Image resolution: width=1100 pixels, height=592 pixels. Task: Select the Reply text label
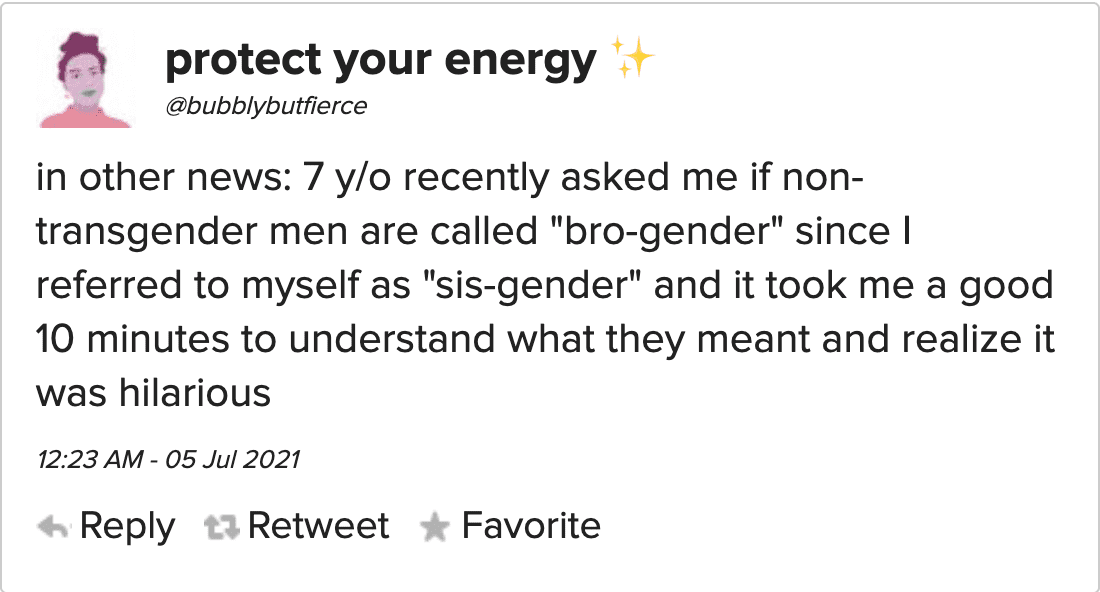127,526
